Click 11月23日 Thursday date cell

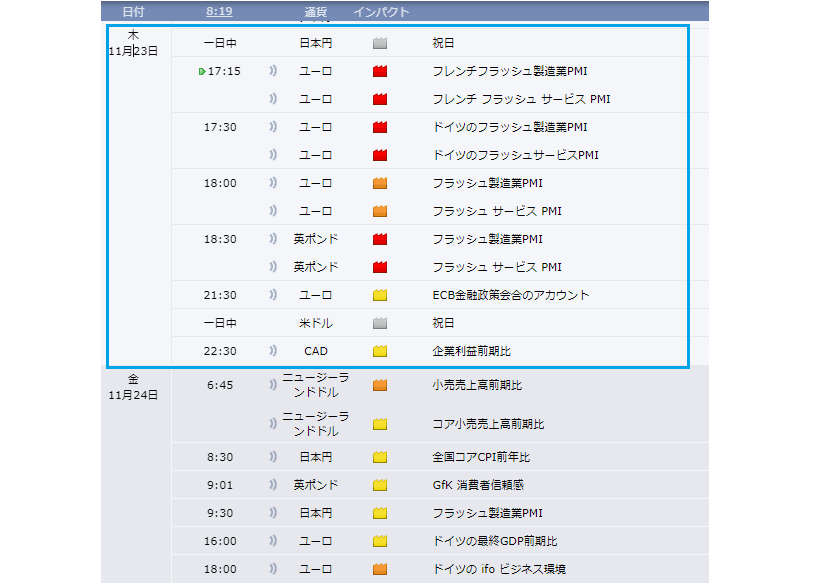133,43
